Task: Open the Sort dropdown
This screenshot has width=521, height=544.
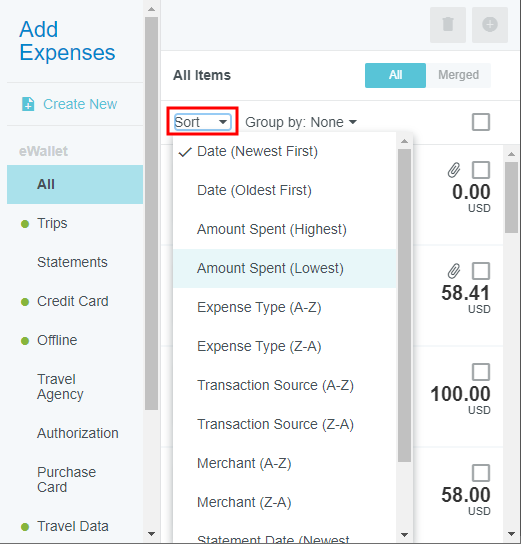Action: tap(202, 122)
